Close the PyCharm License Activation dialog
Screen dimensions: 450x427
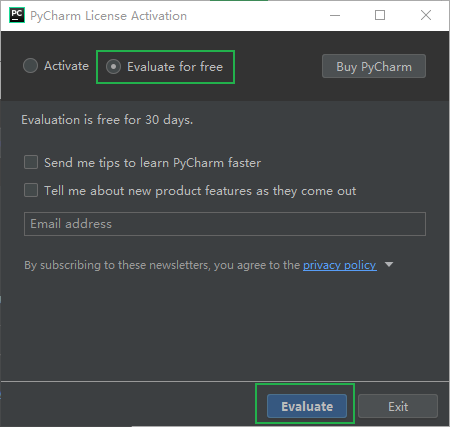(426, 15)
